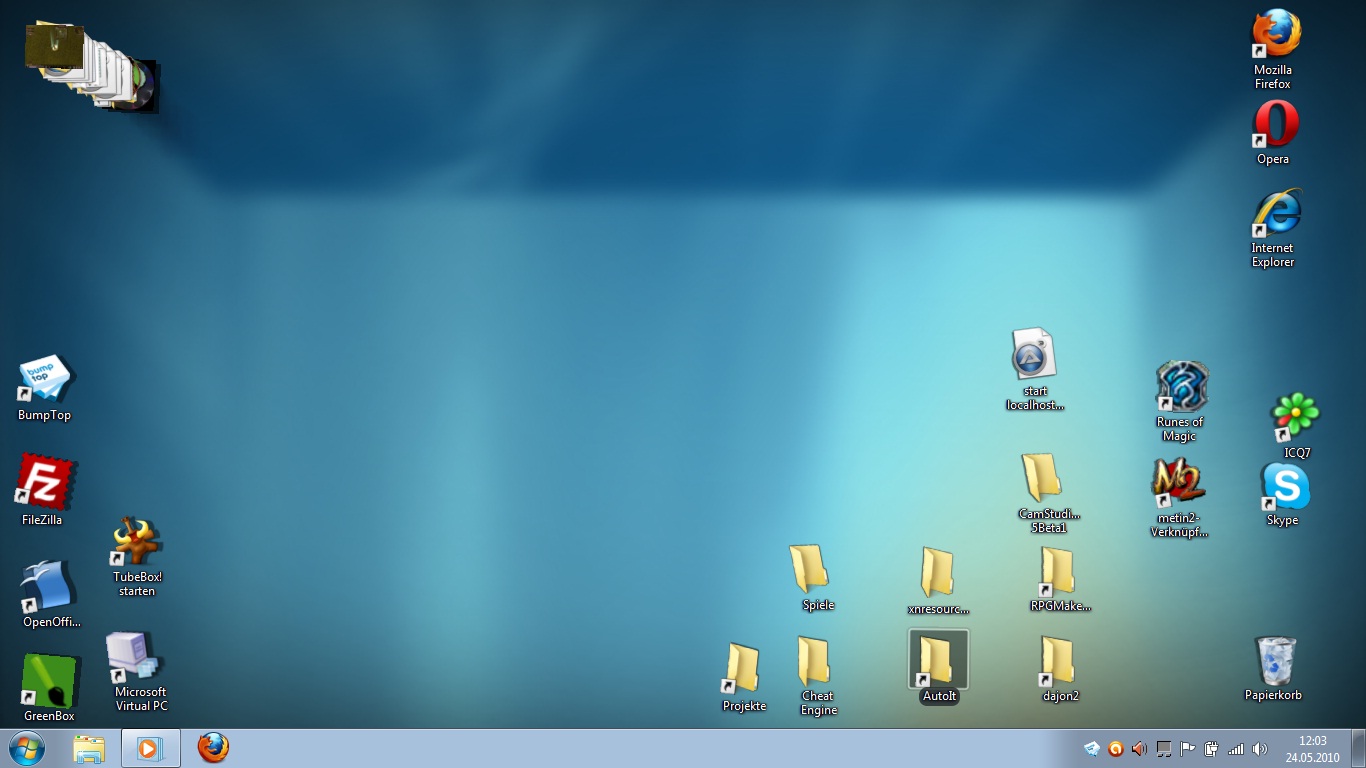Select the BumpTop shortcut icon

click(45, 380)
